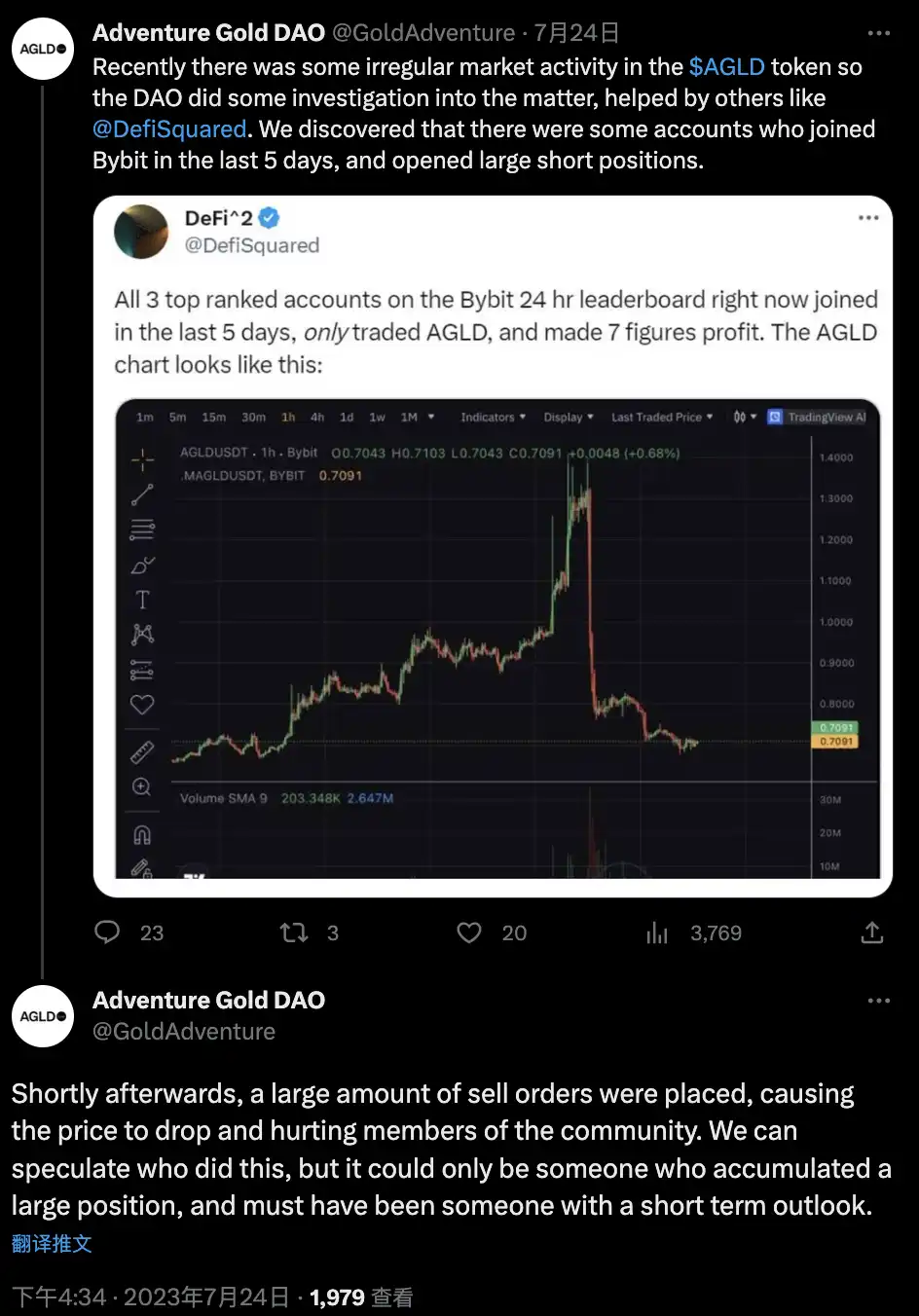Click the retweet arrows icon

(294, 932)
